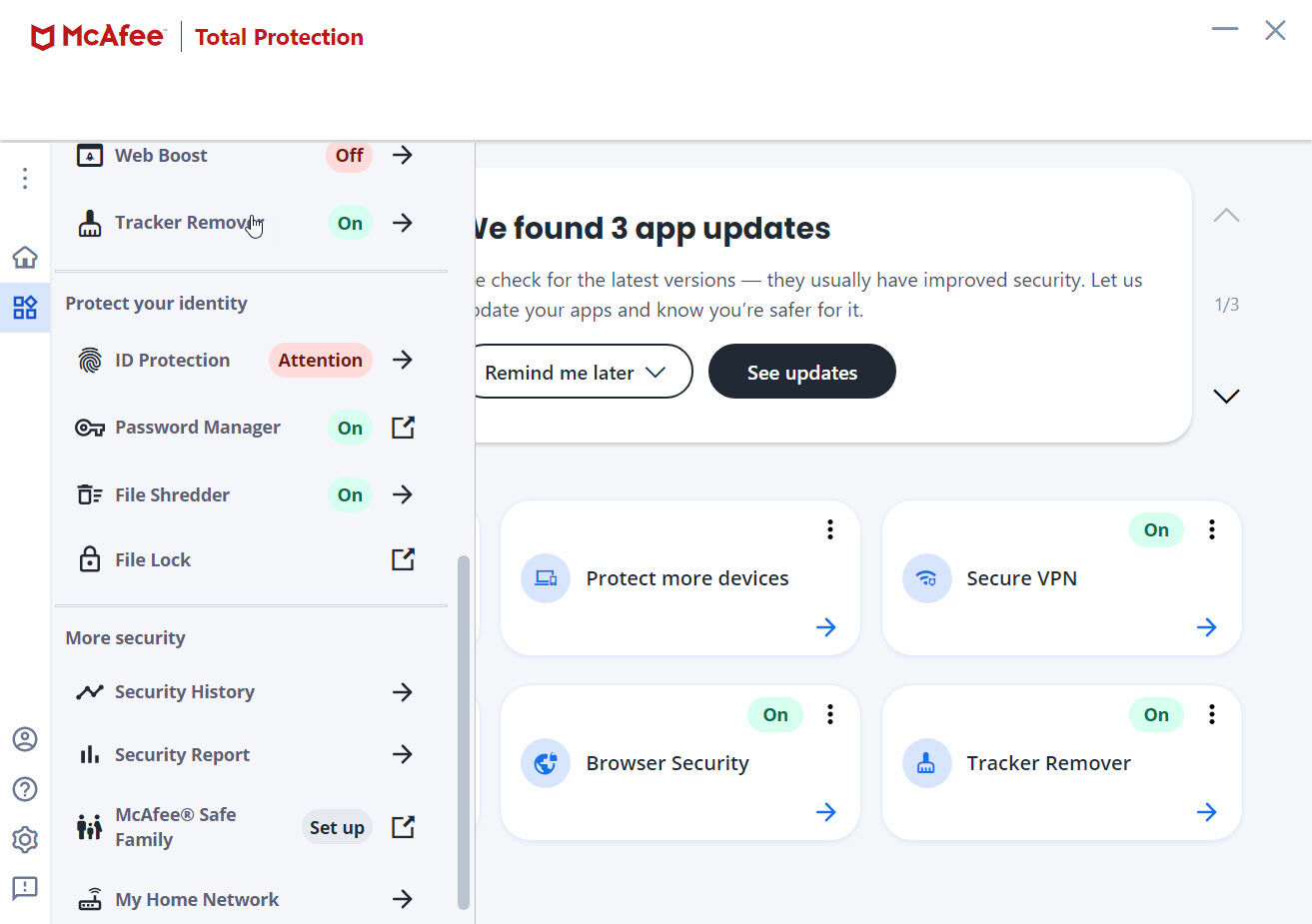Select the My Protection grid icon
Viewport: 1312px width, 924px height.
click(25, 307)
